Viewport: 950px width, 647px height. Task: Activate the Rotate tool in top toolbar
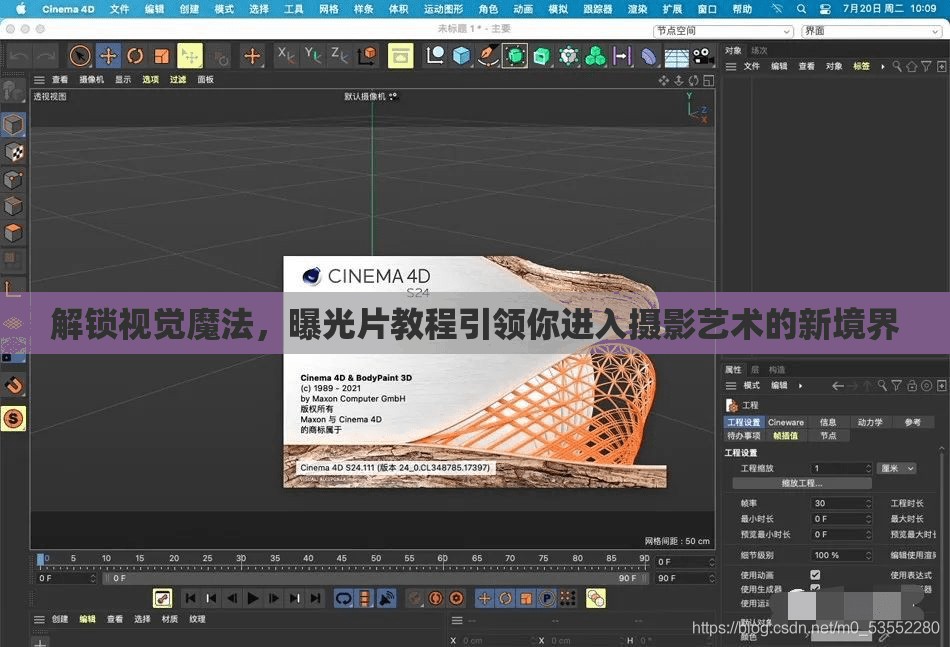coord(135,56)
